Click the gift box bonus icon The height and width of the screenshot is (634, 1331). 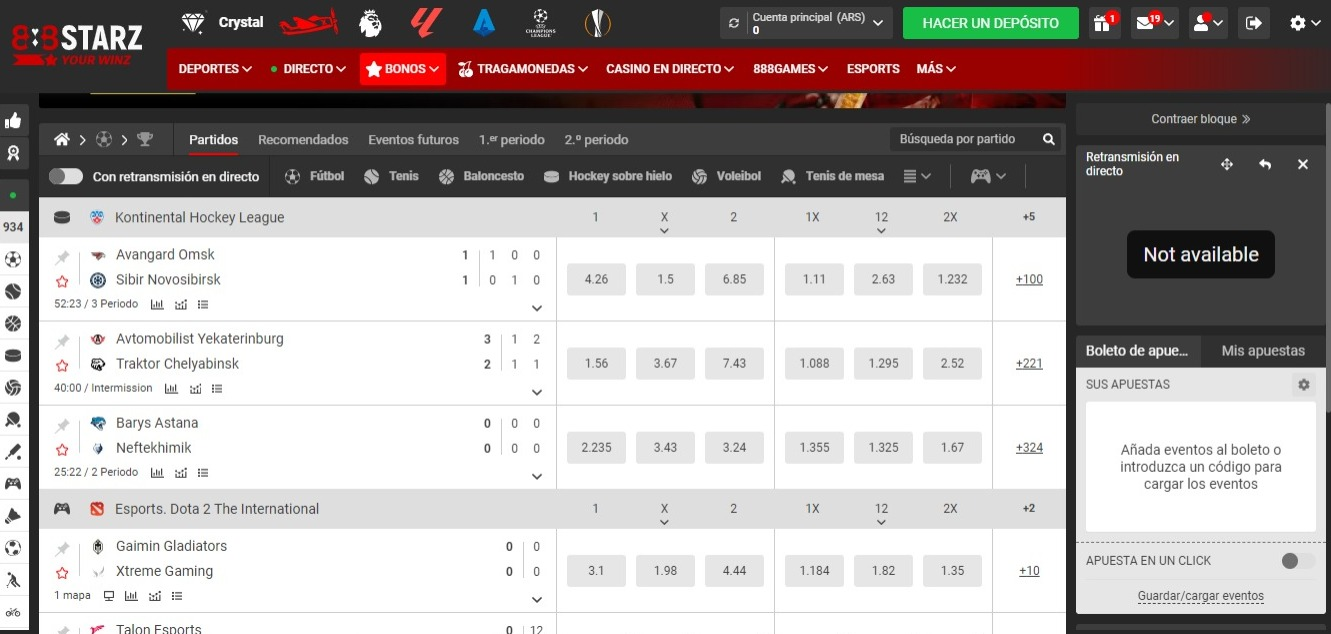pos(1102,23)
